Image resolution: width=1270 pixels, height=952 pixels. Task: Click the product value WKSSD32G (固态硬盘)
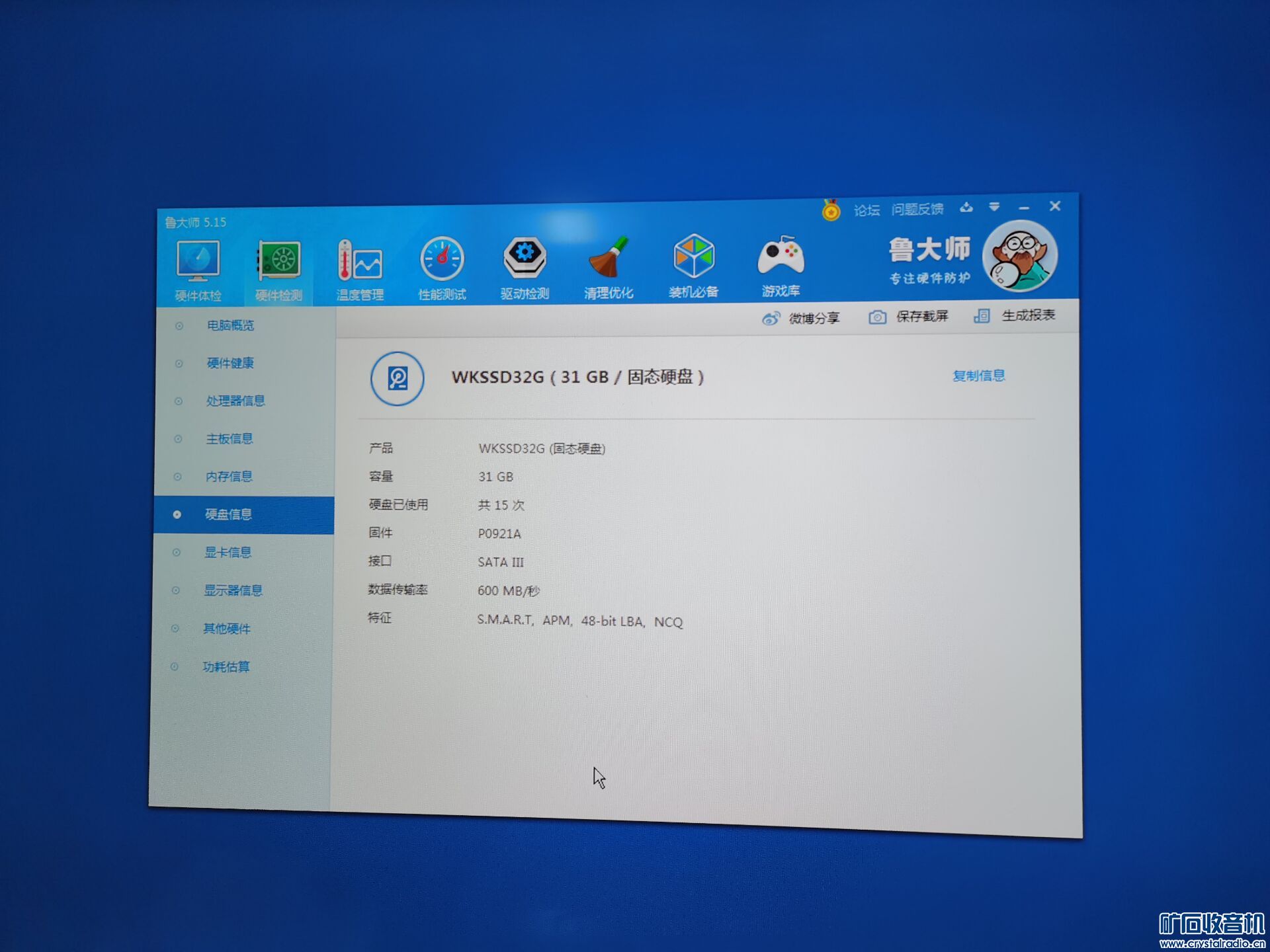tap(542, 448)
